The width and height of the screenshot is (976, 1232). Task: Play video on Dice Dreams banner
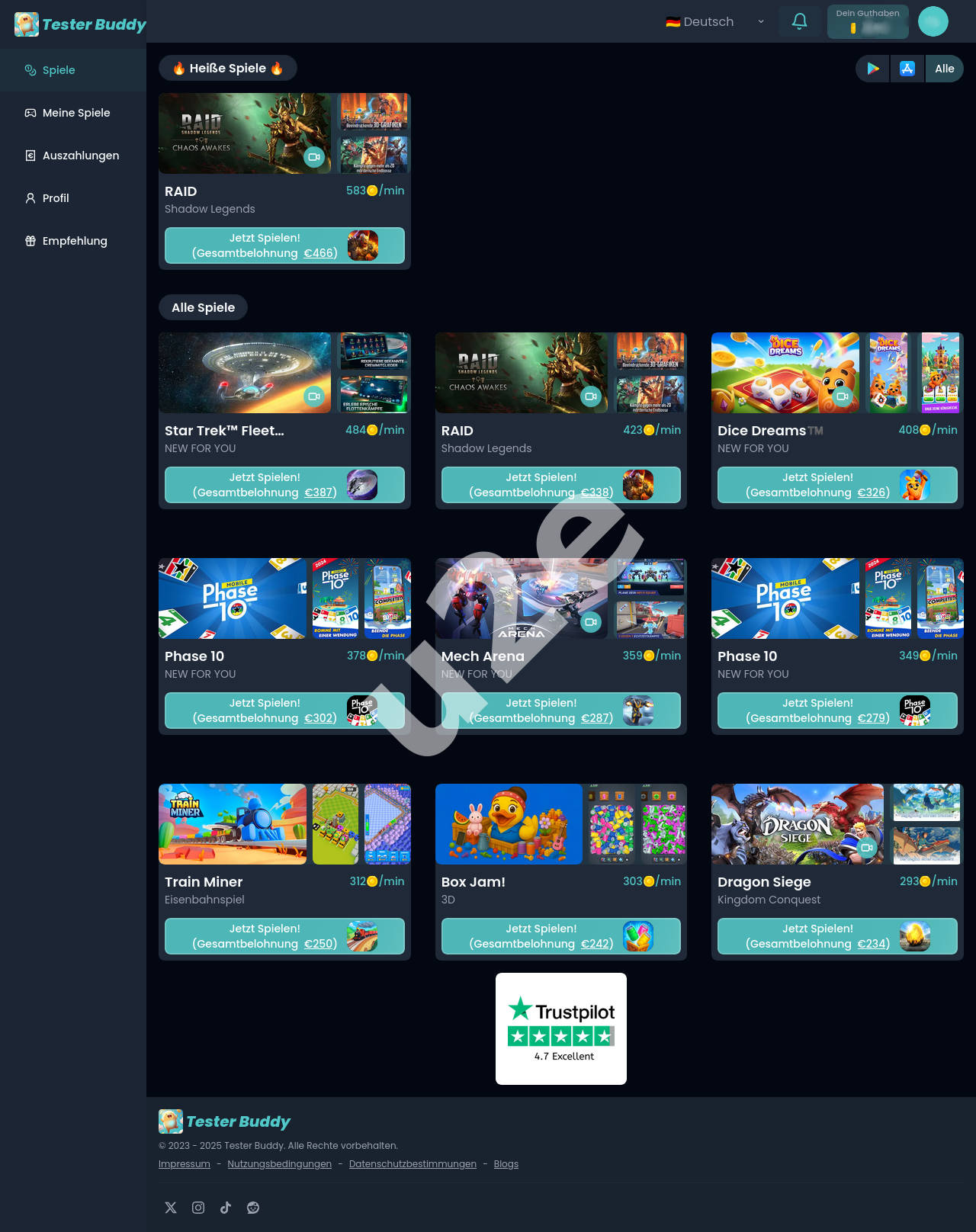pyautogui.click(x=842, y=396)
